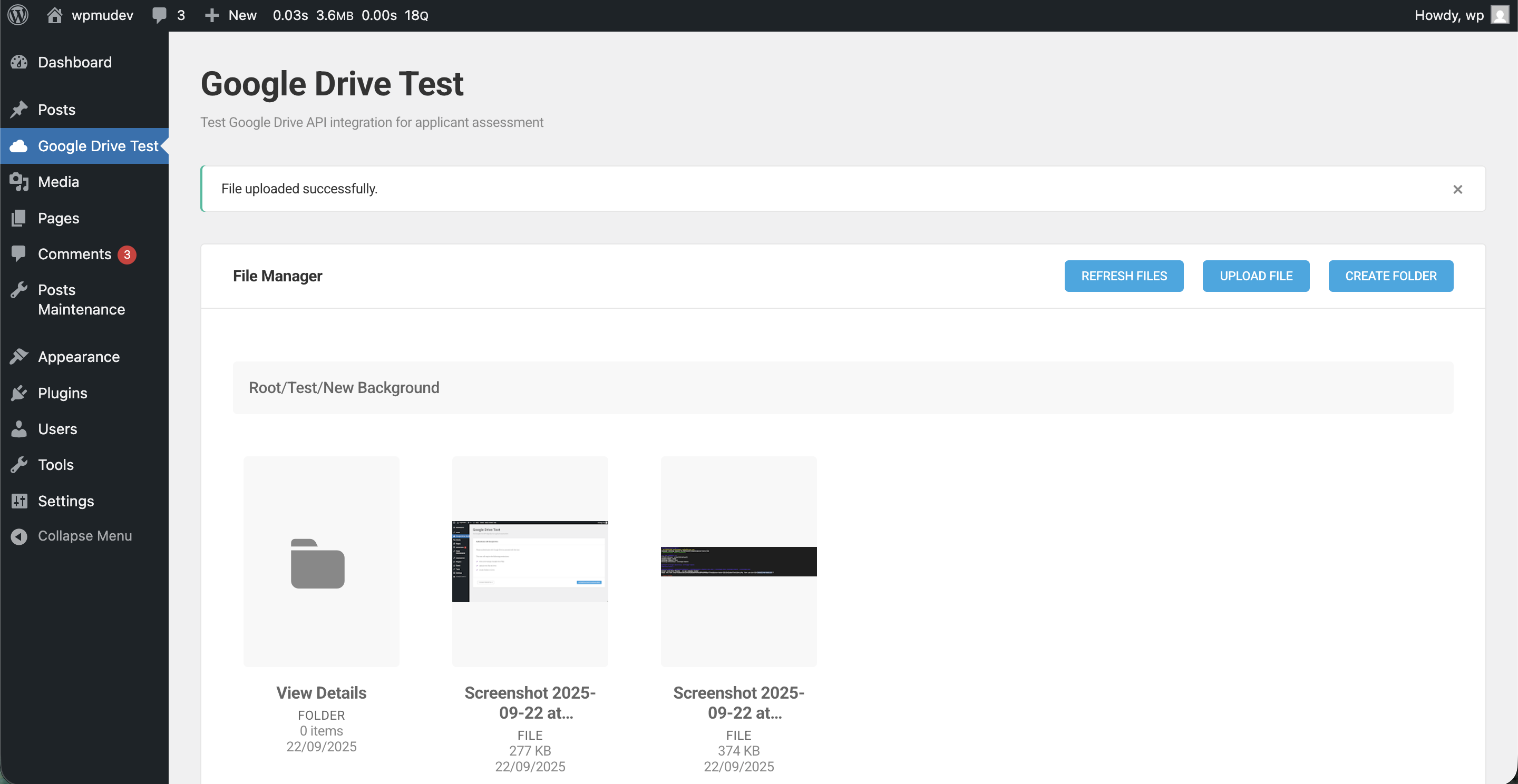Viewport: 1518px width, 784px height.
Task: Click the View Details folder title
Action: pos(321,693)
